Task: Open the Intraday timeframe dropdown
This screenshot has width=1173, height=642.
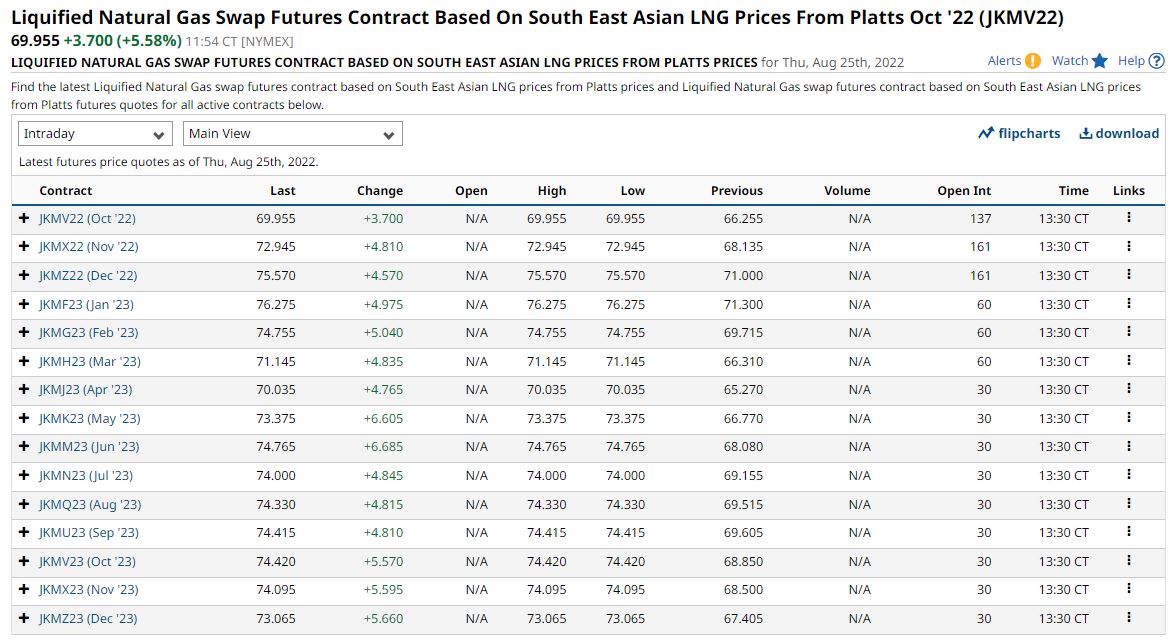Action: tap(96, 134)
